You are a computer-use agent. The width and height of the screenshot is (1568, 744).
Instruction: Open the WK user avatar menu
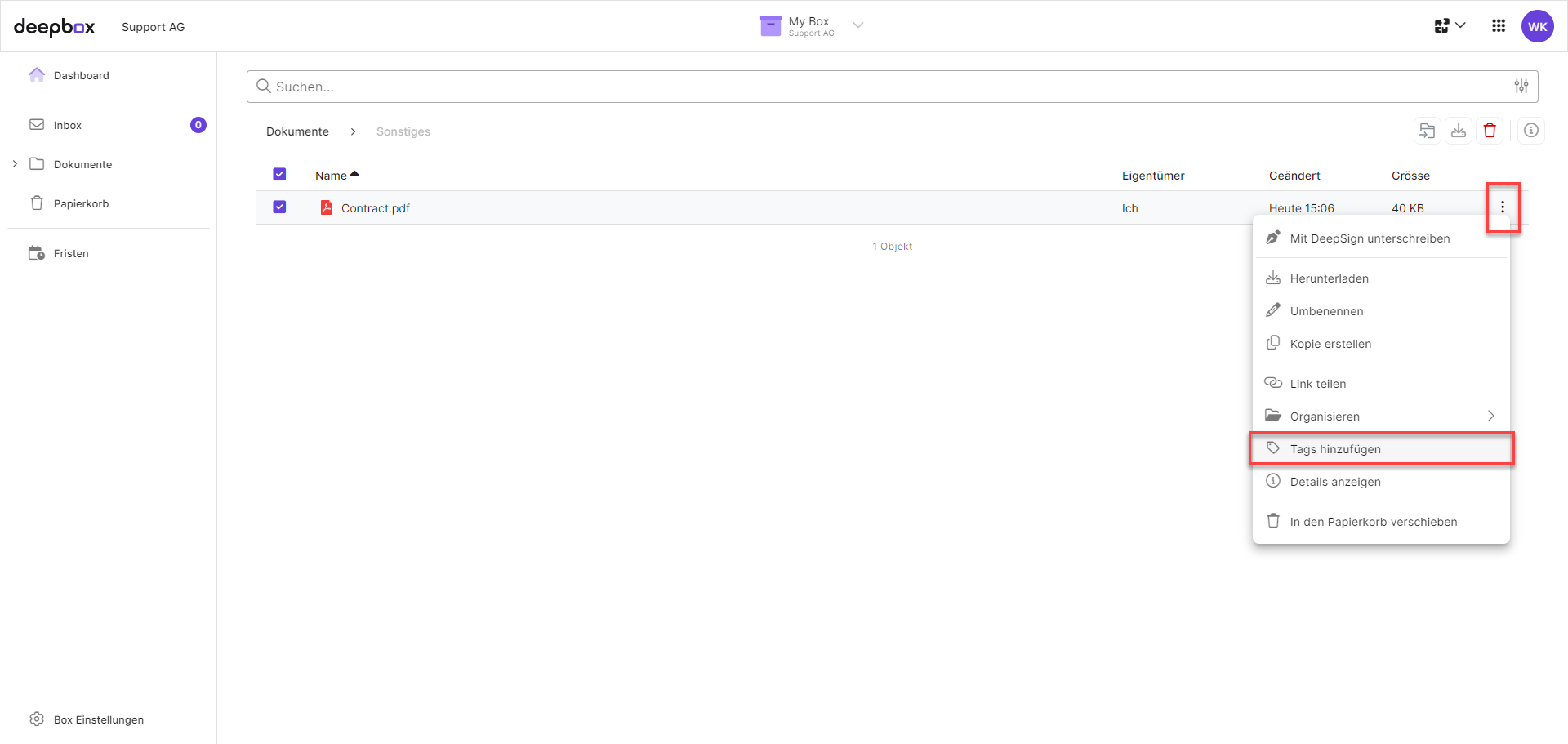pyautogui.click(x=1538, y=26)
